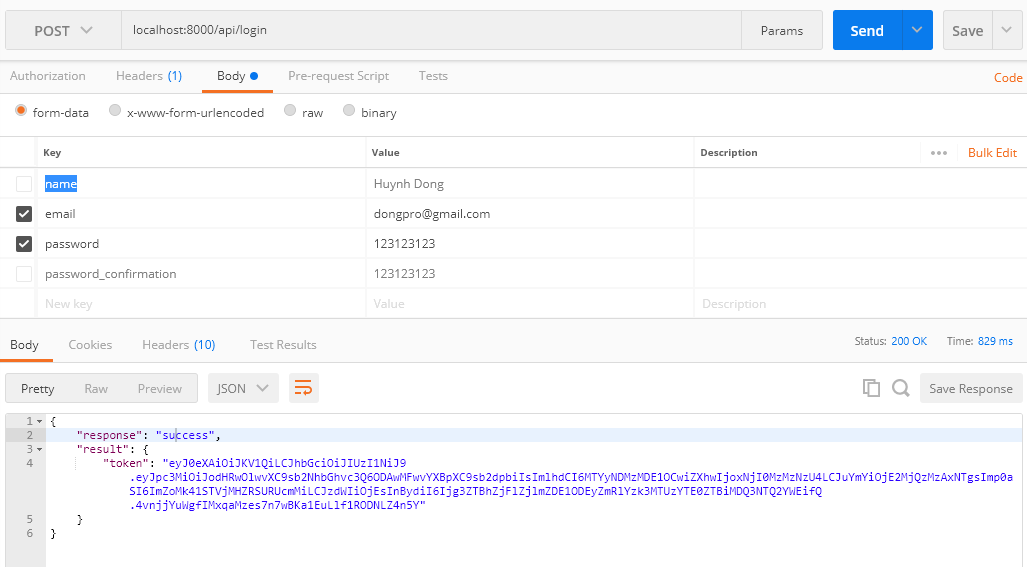Click the Save button
Image resolution: width=1027 pixels, height=567 pixels.
pos(967,30)
